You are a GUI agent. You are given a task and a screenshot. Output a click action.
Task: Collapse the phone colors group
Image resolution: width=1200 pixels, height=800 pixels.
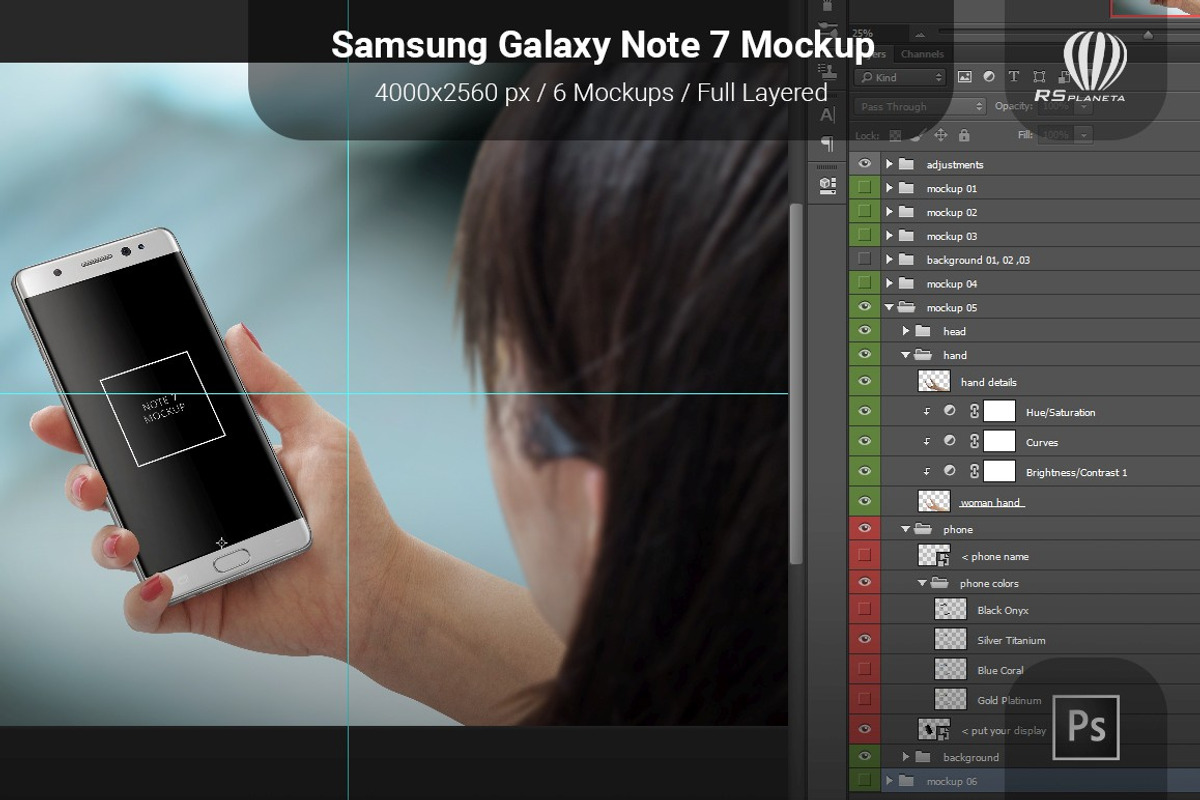pos(923,583)
